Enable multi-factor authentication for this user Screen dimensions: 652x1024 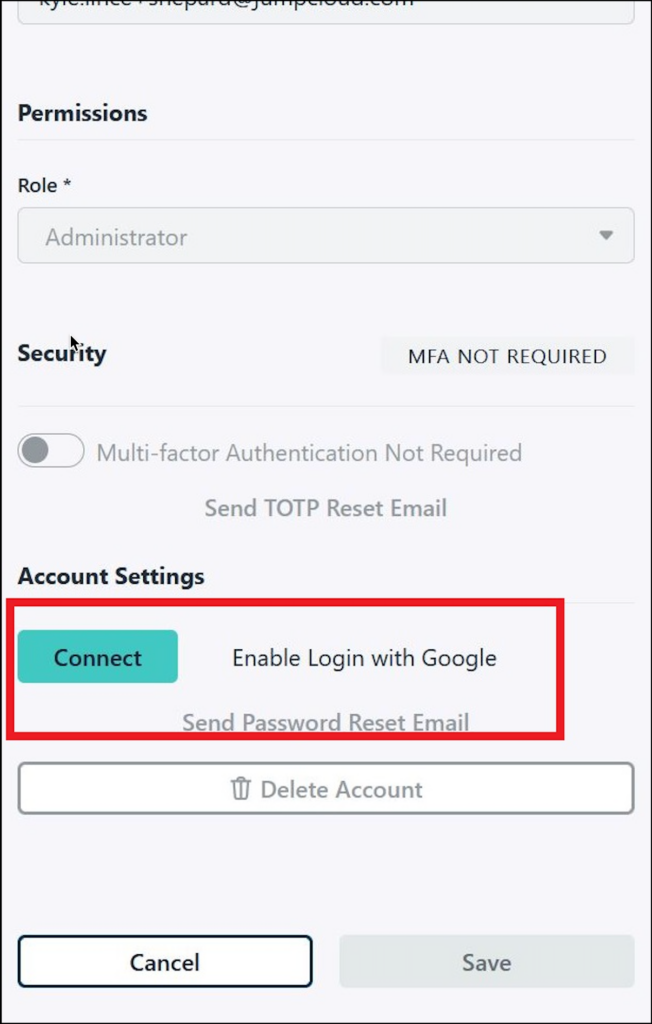pyautogui.click(x=50, y=451)
